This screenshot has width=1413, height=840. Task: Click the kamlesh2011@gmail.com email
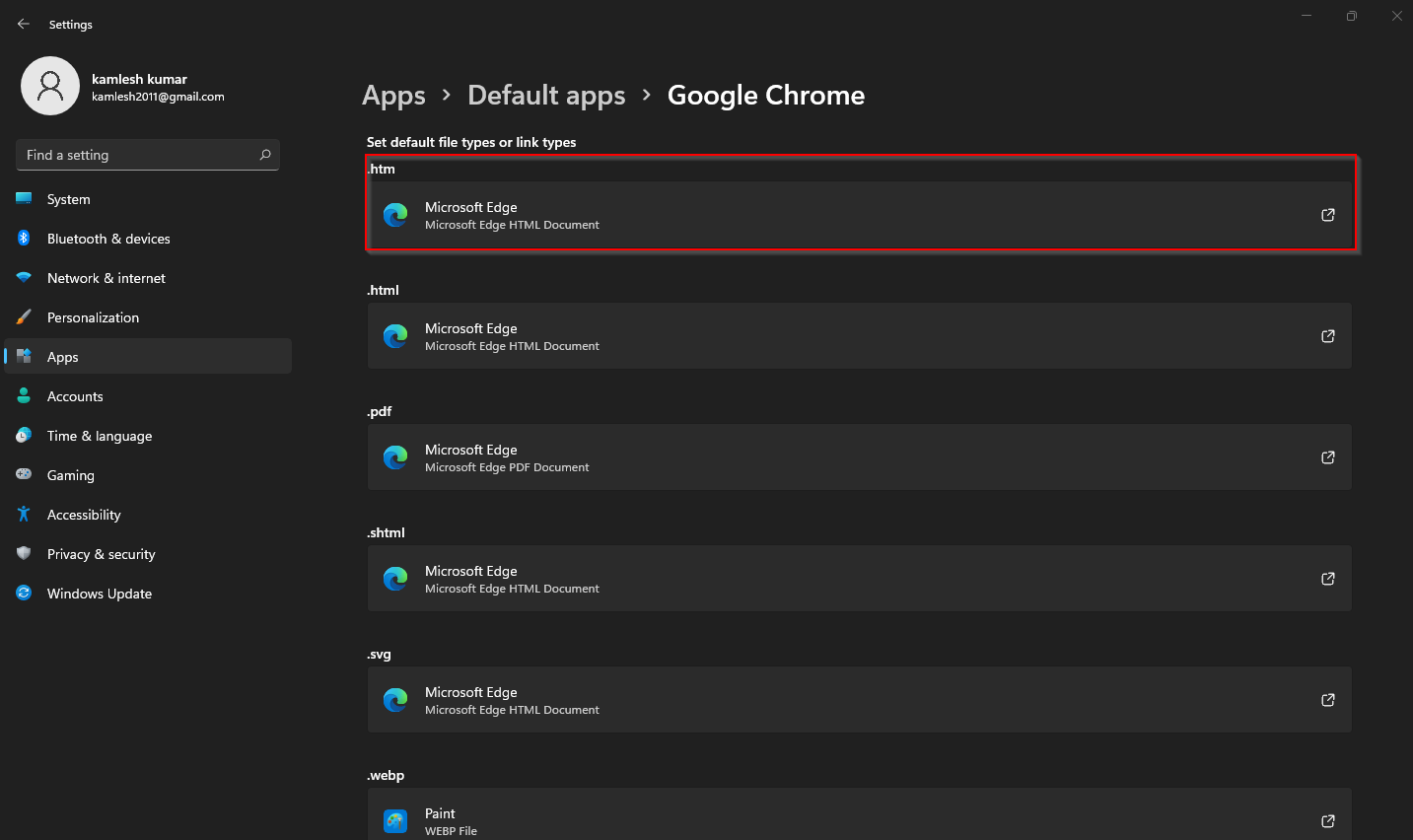point(158,97)
